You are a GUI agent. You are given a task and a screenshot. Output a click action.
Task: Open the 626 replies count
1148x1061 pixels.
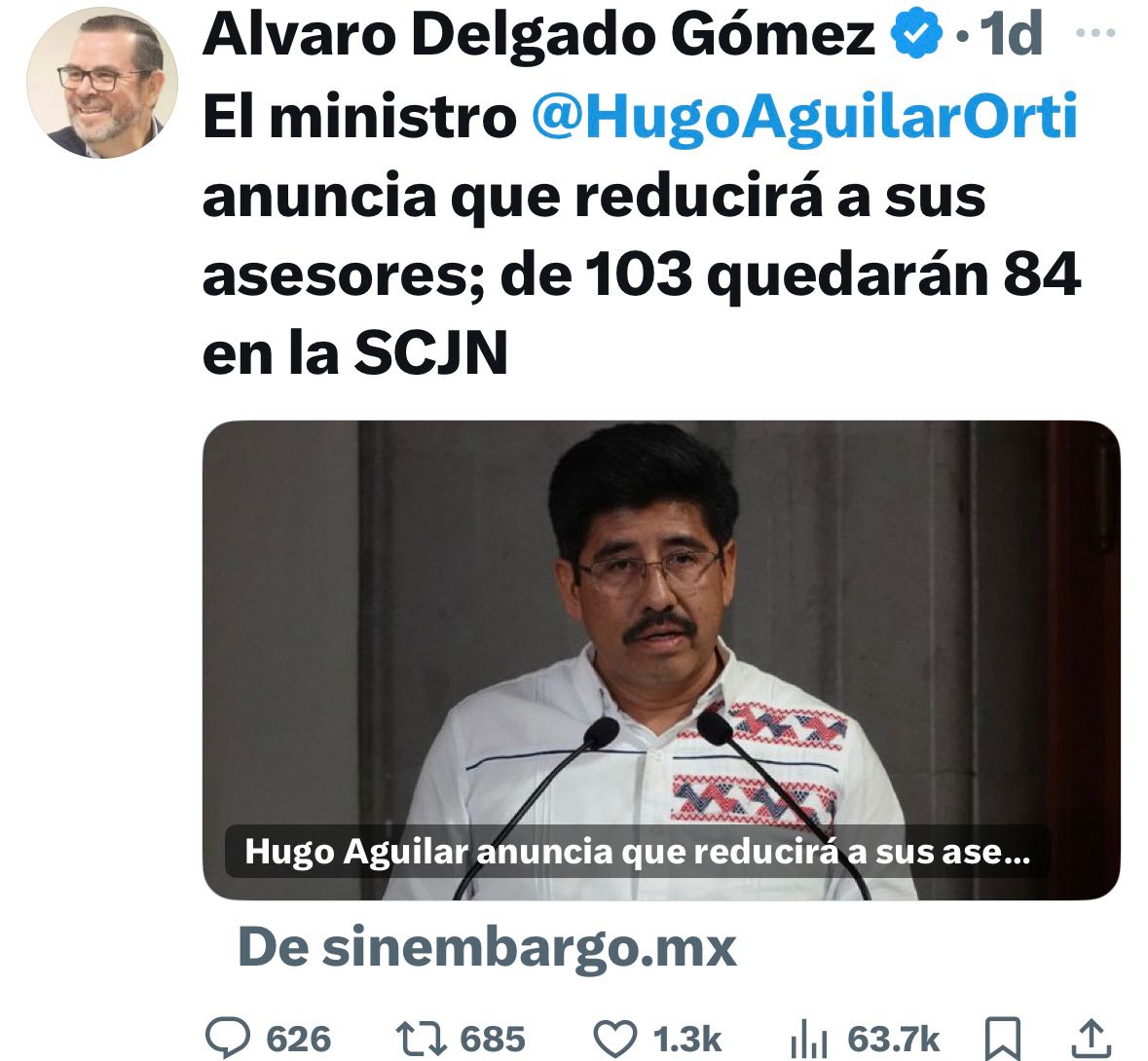[x=299, y=1039]
